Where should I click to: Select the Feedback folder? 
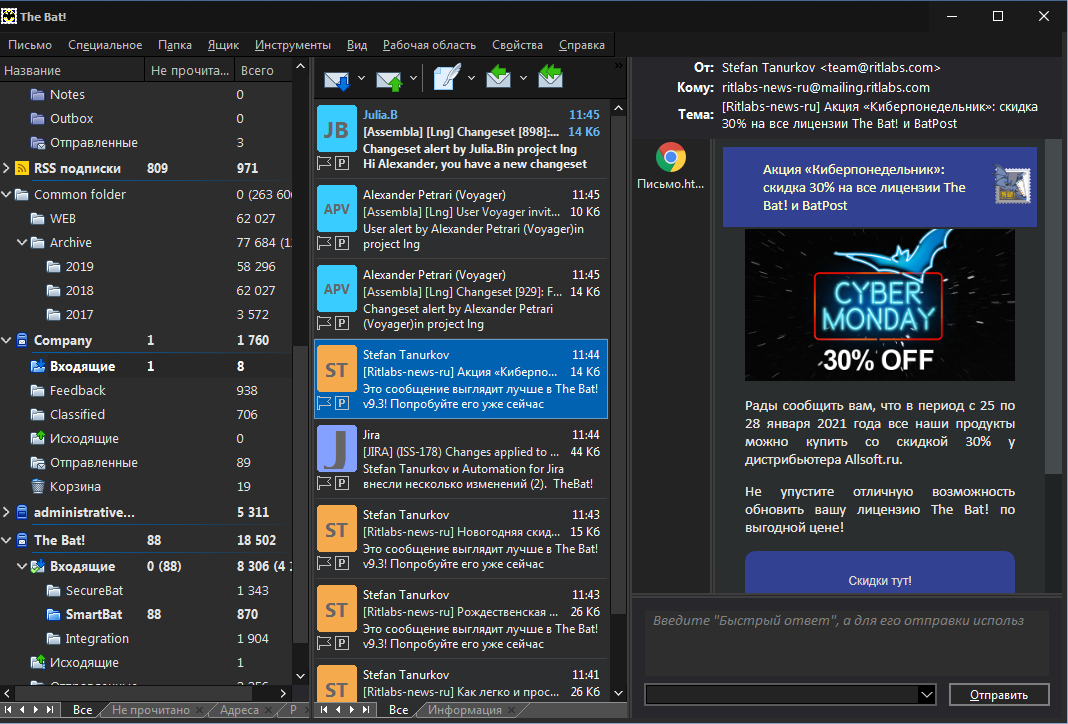78,390
